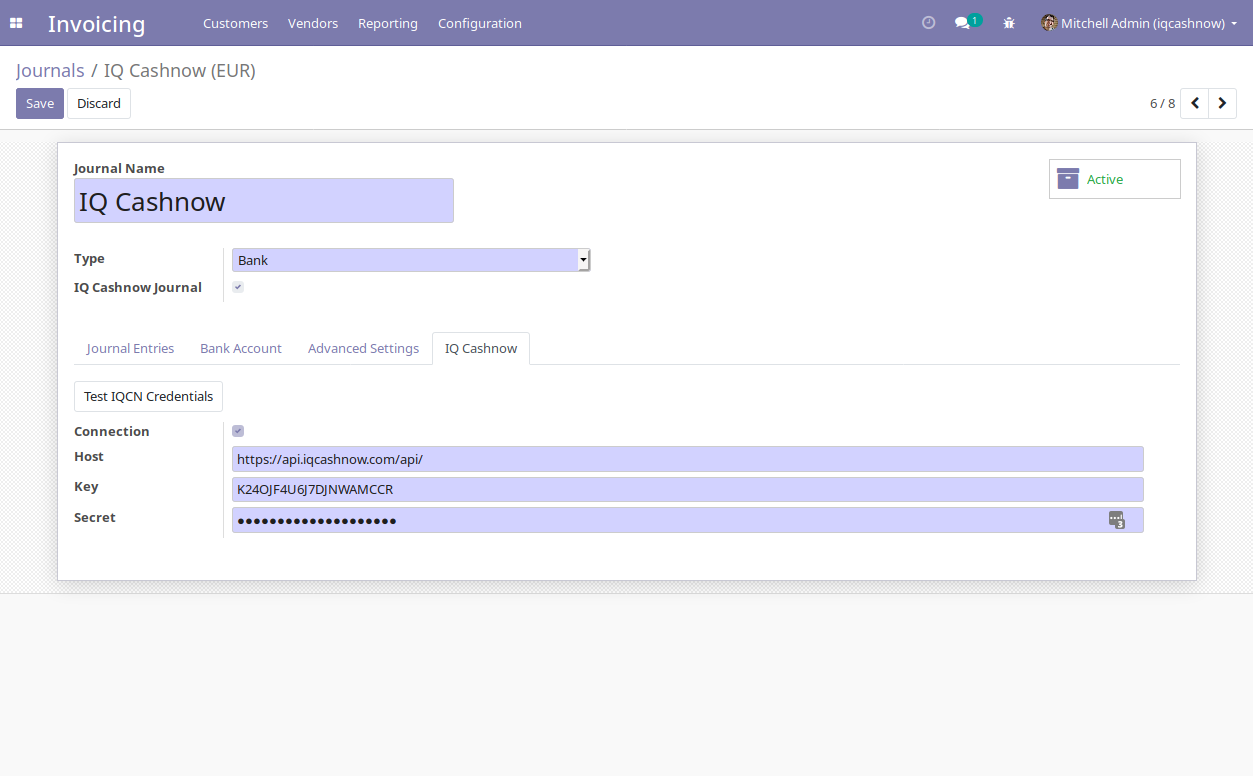The height and width of the screenshot is (776, 1253).
Task: Open the Type dropdown showing Bank
Action: (411, 260)
